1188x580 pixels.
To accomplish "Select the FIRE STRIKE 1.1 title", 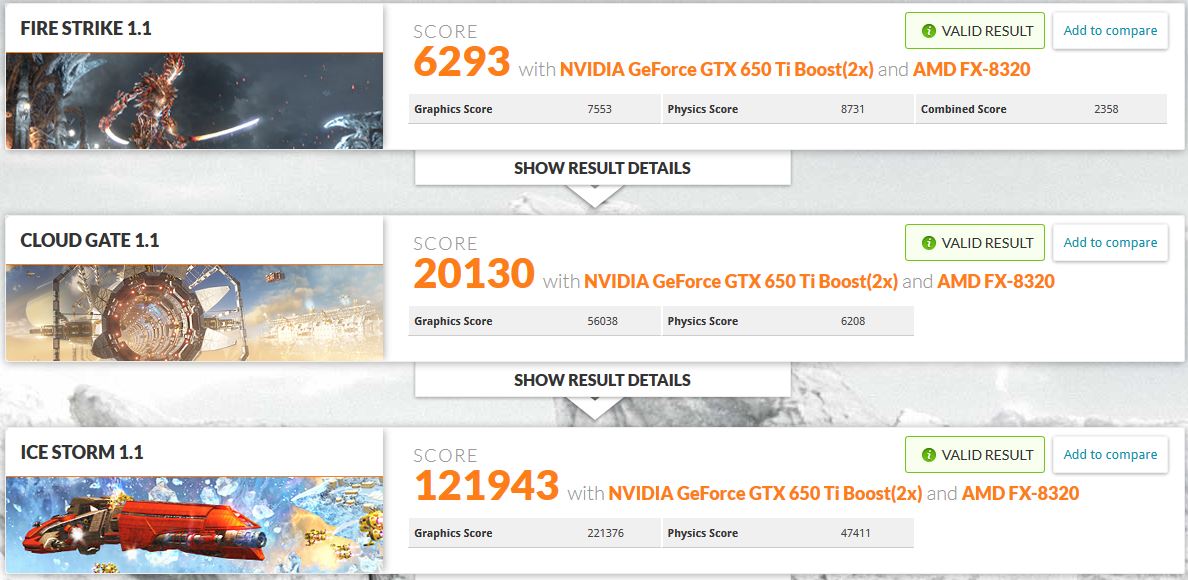I will [x=86, y=29].
